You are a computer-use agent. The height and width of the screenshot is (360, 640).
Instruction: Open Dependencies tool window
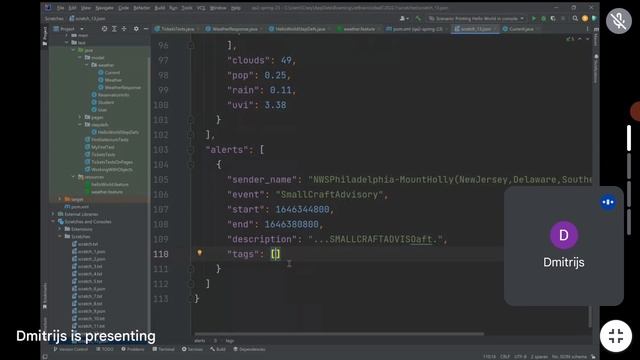click(249, 349)
